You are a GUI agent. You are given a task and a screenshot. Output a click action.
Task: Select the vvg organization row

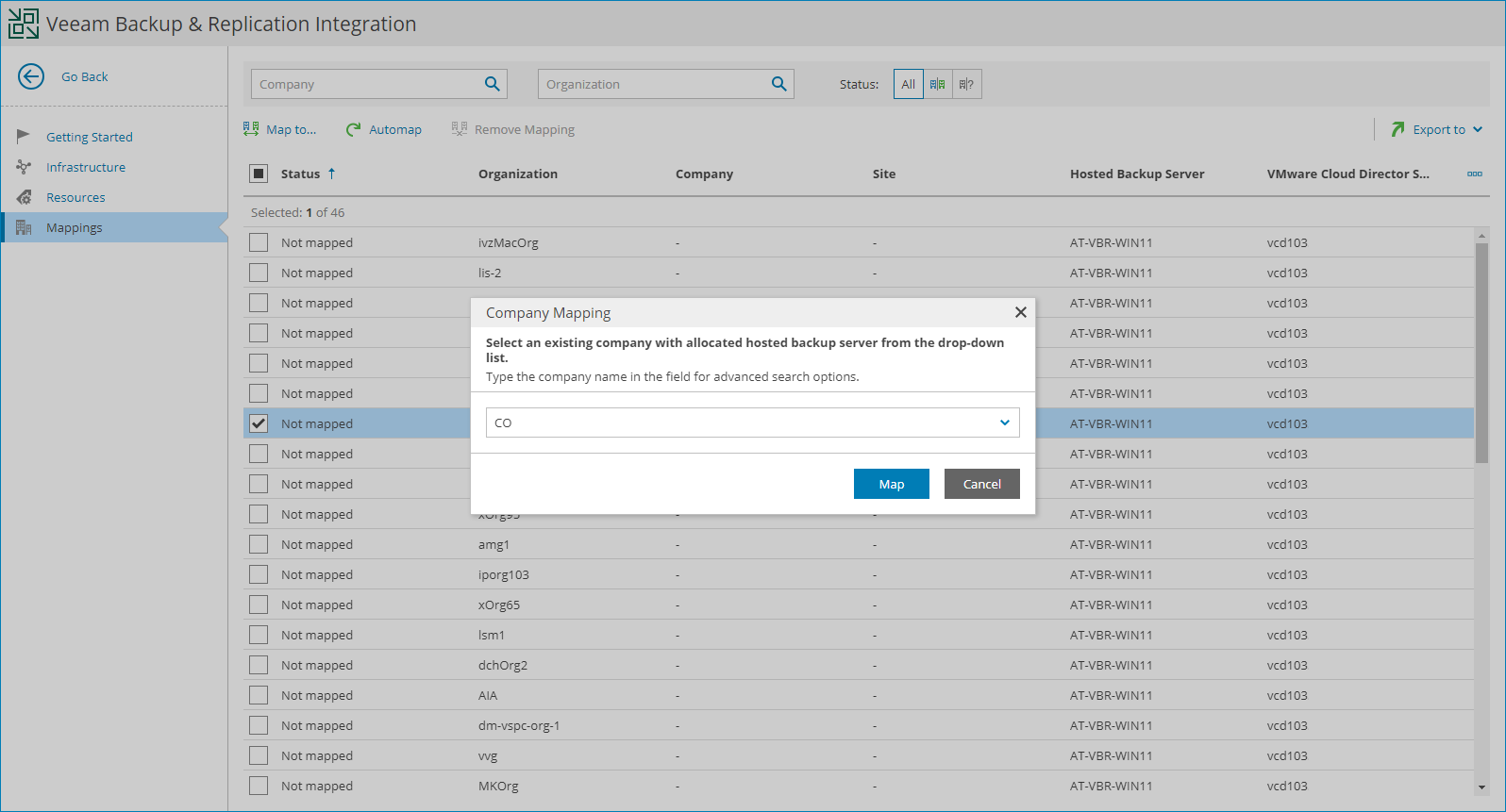(x=859, y=755)
